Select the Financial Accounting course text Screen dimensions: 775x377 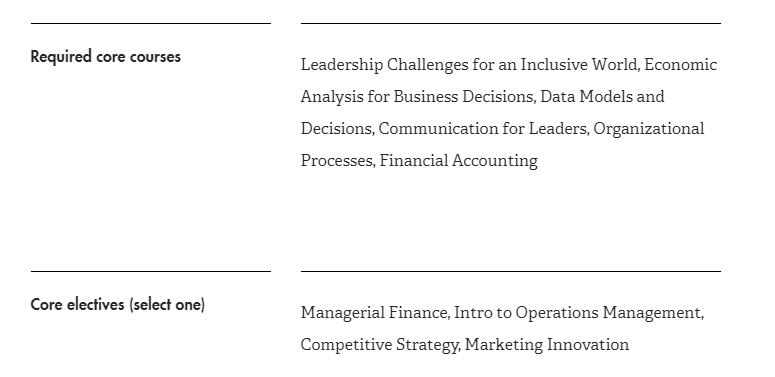[x=459, y=161]
